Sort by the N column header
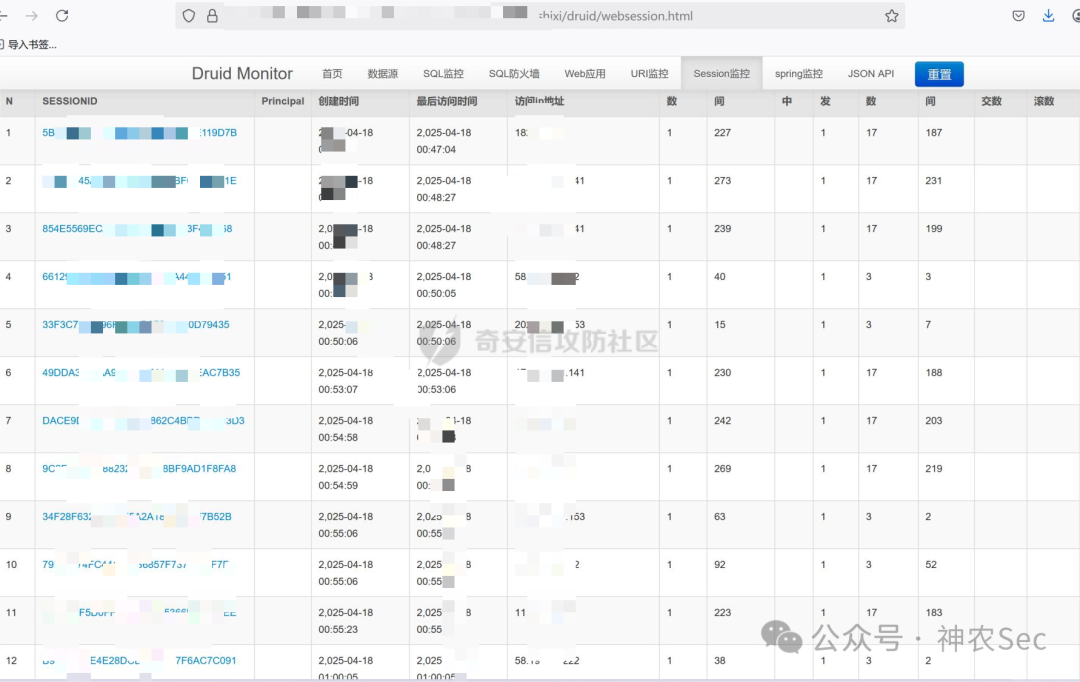This screenshot has height=682, width=1080. tap(9, 101)
